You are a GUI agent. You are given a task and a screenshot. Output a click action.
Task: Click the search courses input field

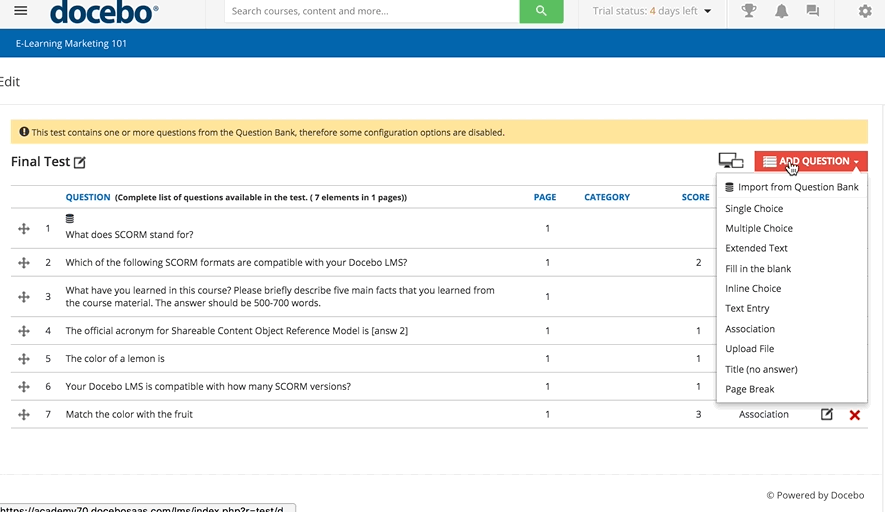coord(372,11)
